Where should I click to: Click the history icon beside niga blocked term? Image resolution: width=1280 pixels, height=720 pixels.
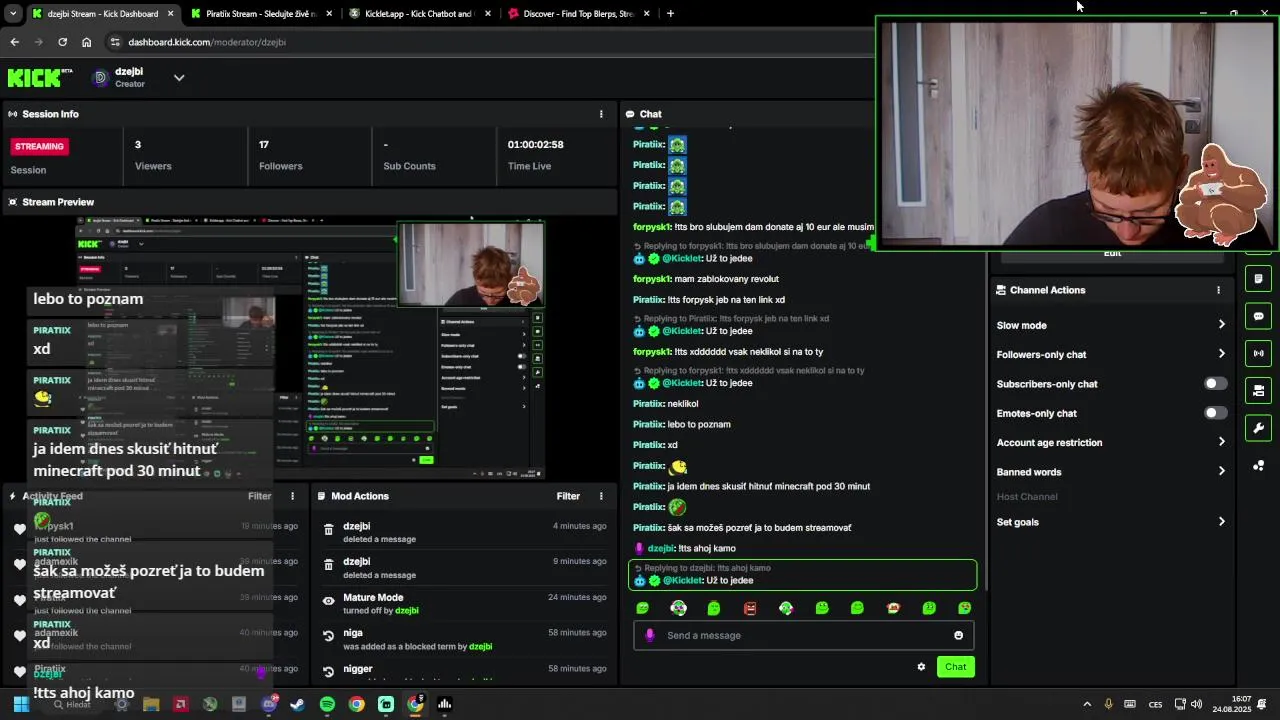[x=328, y=636]
